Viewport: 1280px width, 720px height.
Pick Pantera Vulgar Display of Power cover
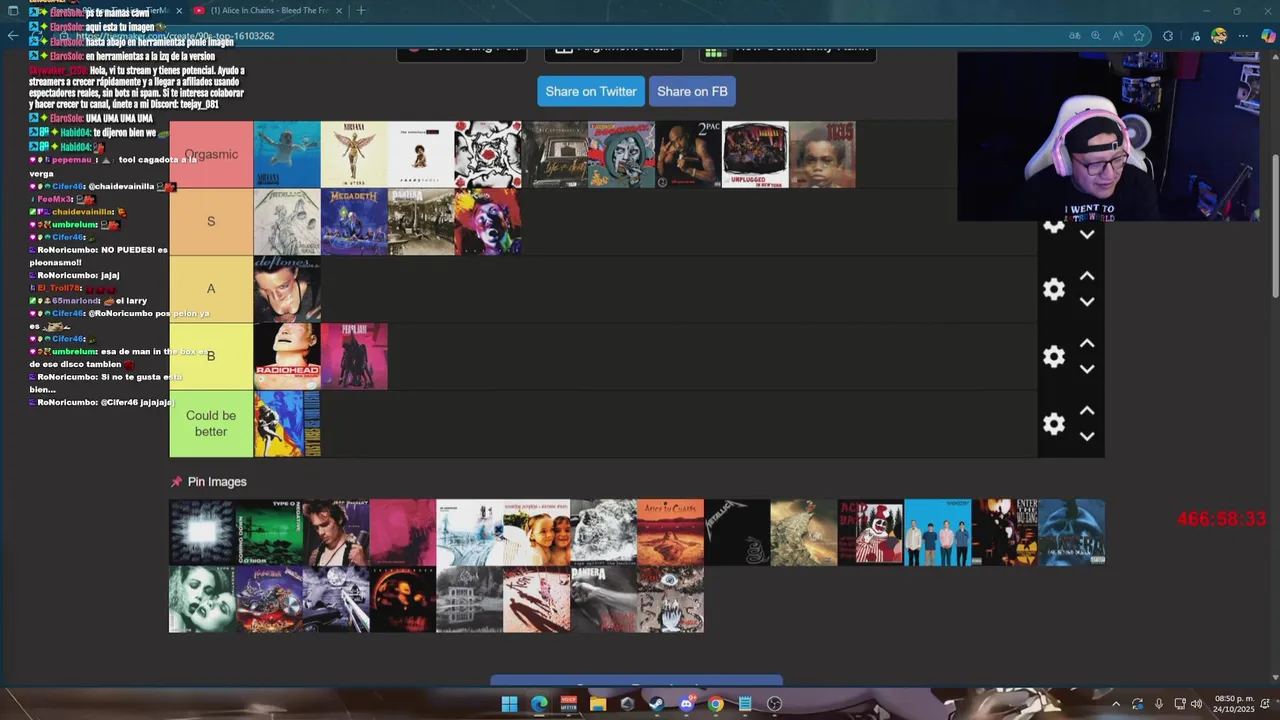tap(604, 600)
